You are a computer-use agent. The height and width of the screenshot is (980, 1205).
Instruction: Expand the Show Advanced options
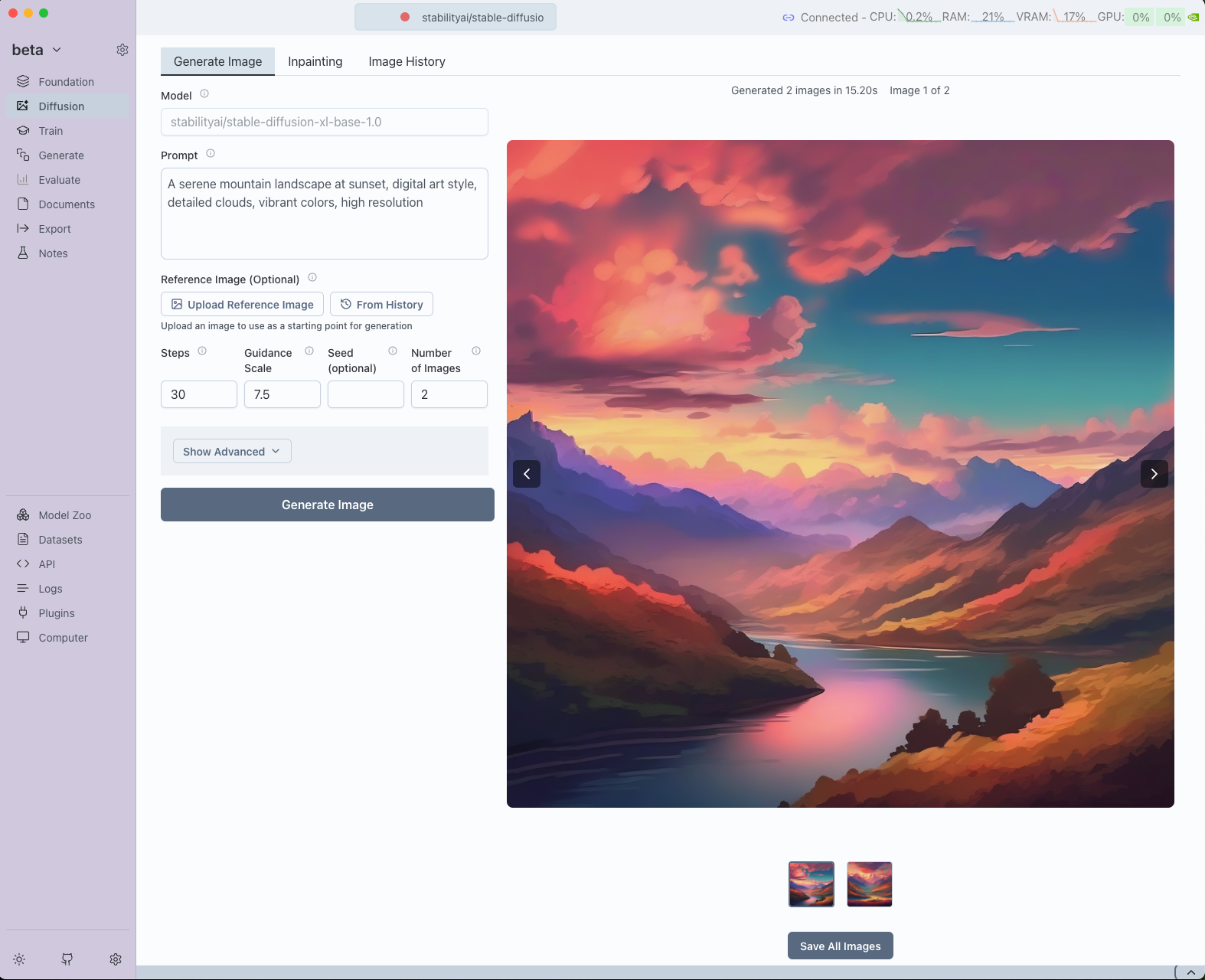tap(232, 452)
